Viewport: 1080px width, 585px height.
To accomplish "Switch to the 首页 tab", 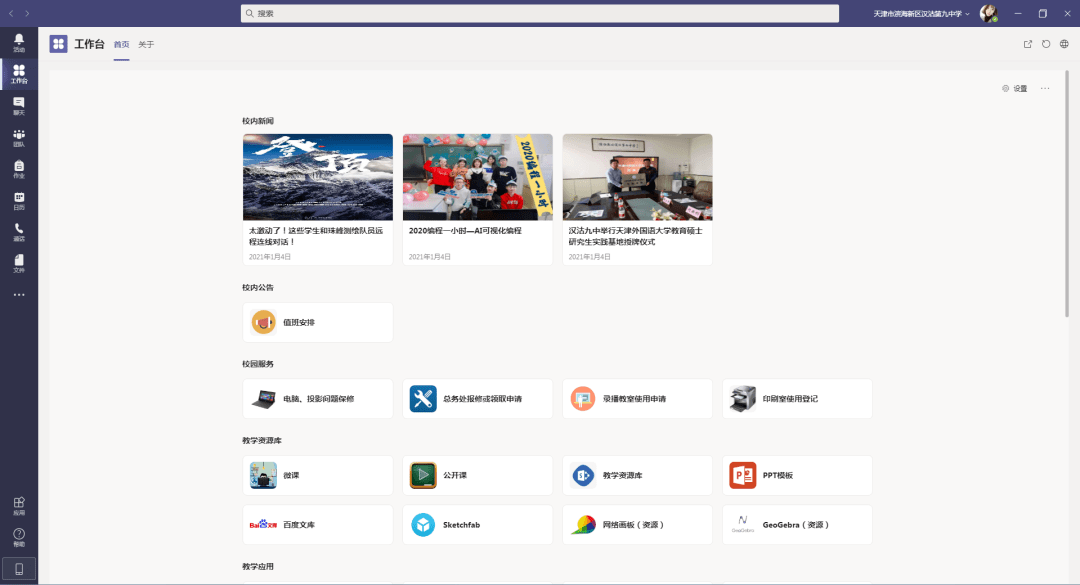I will point(121,45).
